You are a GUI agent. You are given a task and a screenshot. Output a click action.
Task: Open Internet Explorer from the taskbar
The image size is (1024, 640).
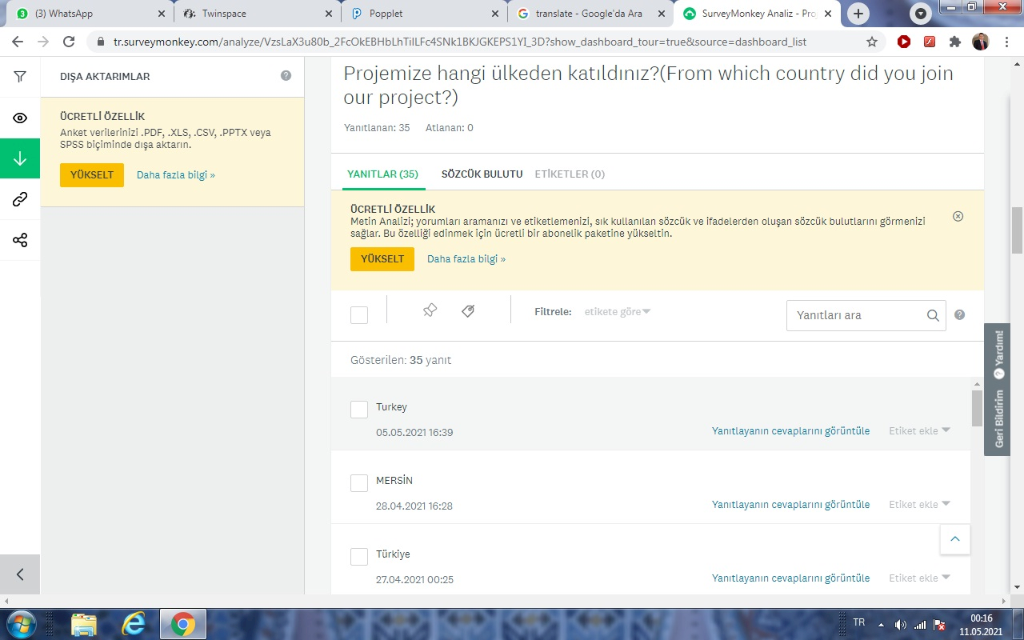pos(133,624)
